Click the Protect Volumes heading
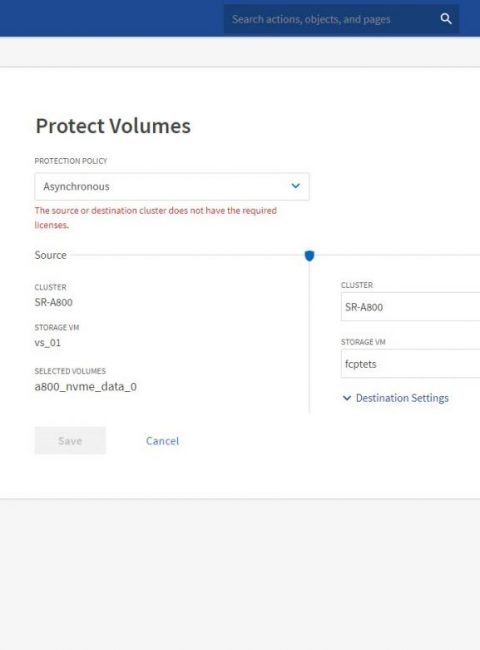Image resolution: width=480 pixels, height=650 pixels. coord(113,126)
